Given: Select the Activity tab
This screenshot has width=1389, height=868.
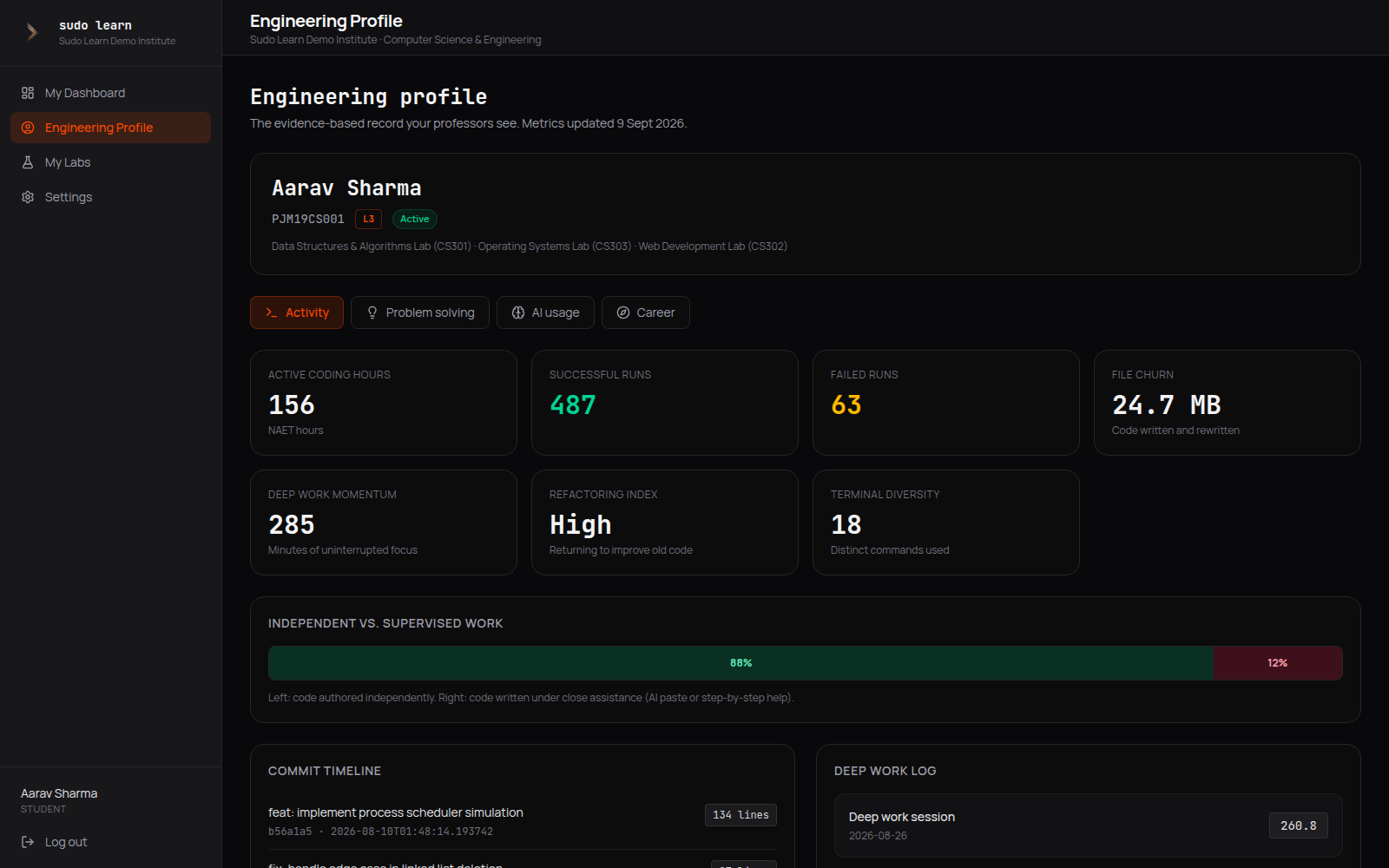Looking at the screenshot, I should point(297,312).
